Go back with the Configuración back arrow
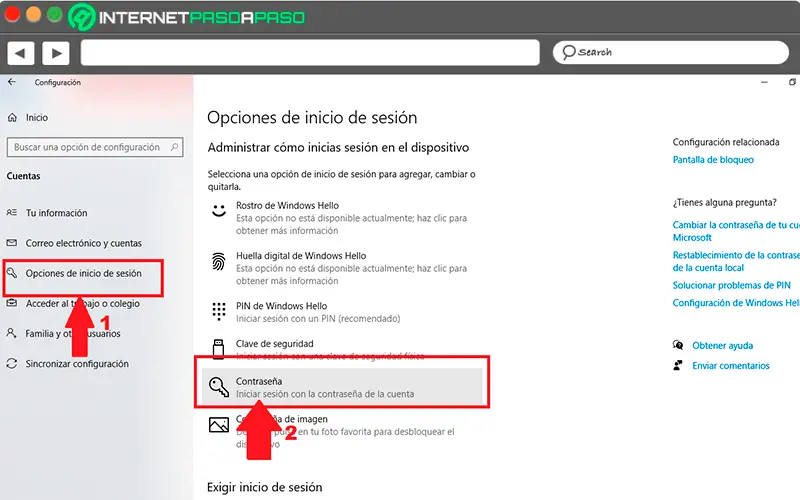The image size is (800, 500). pos(12,82)
